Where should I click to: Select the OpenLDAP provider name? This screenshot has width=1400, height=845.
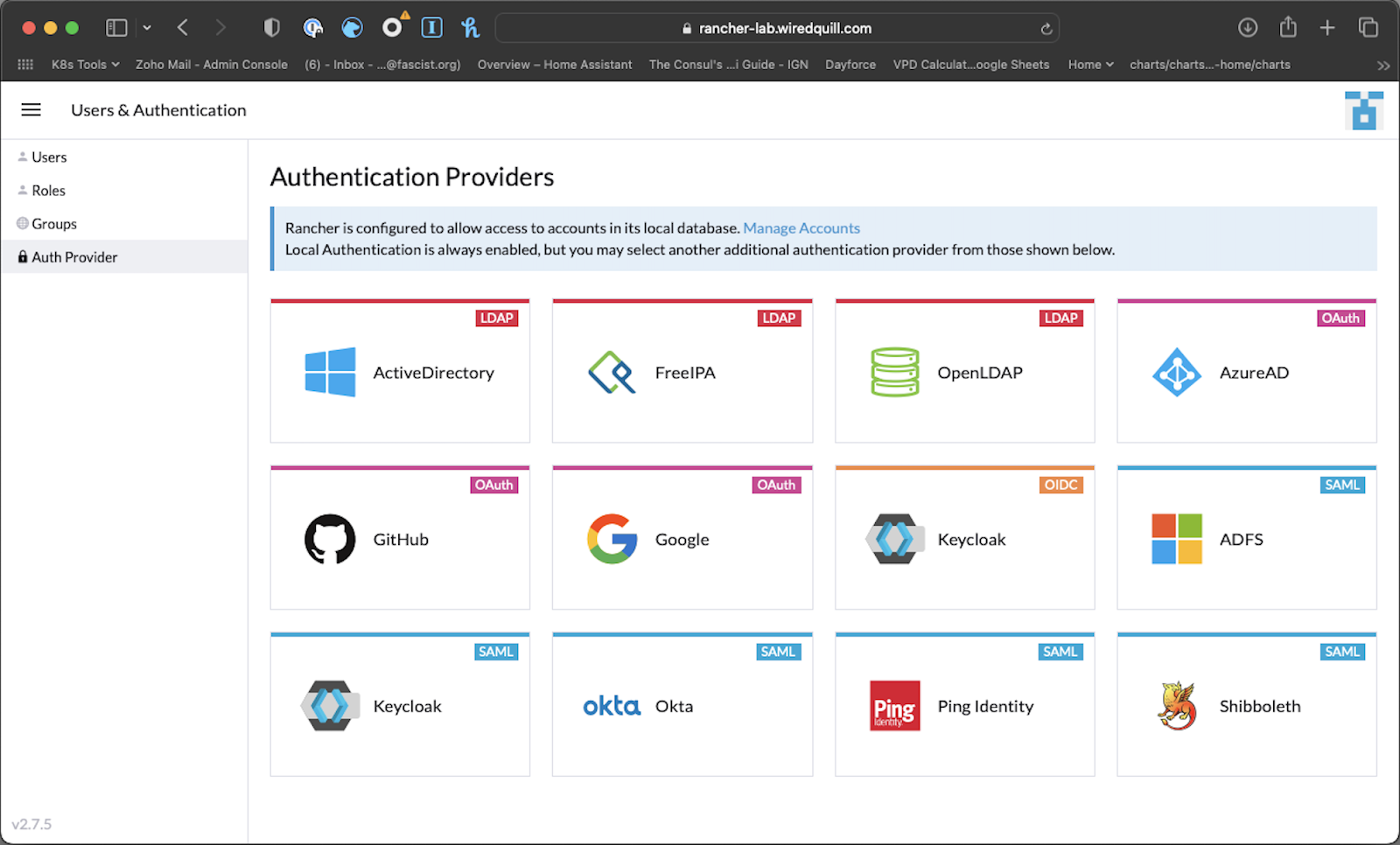point(980,373)
